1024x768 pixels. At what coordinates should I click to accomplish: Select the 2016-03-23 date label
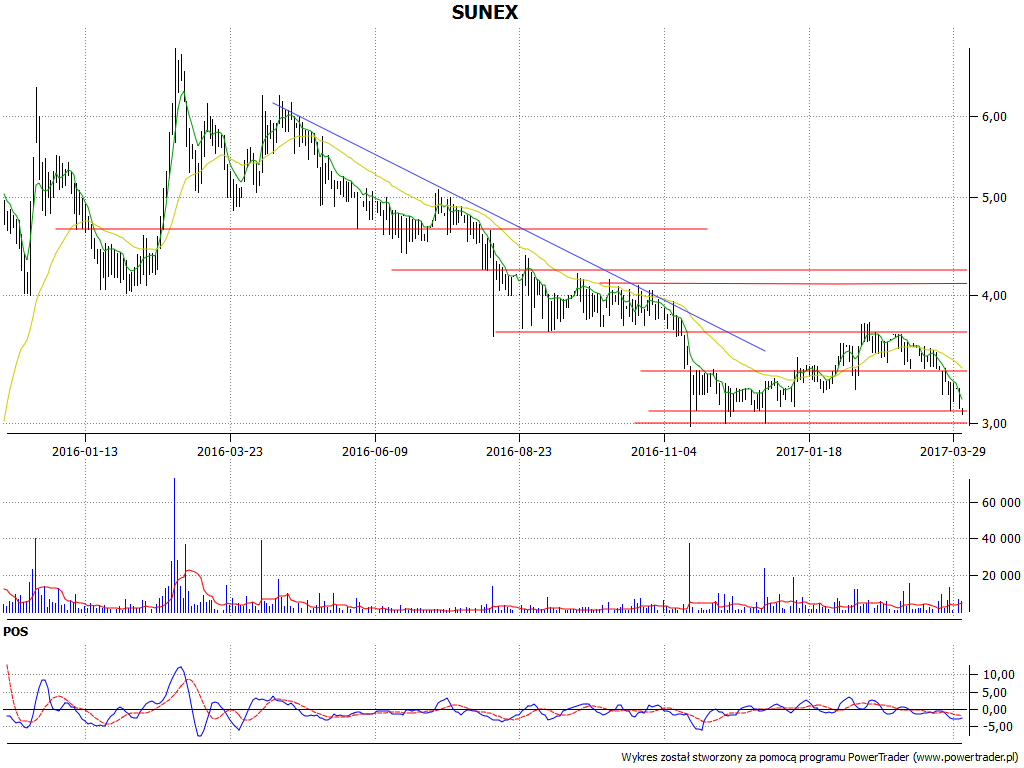[x=230, y=451]
